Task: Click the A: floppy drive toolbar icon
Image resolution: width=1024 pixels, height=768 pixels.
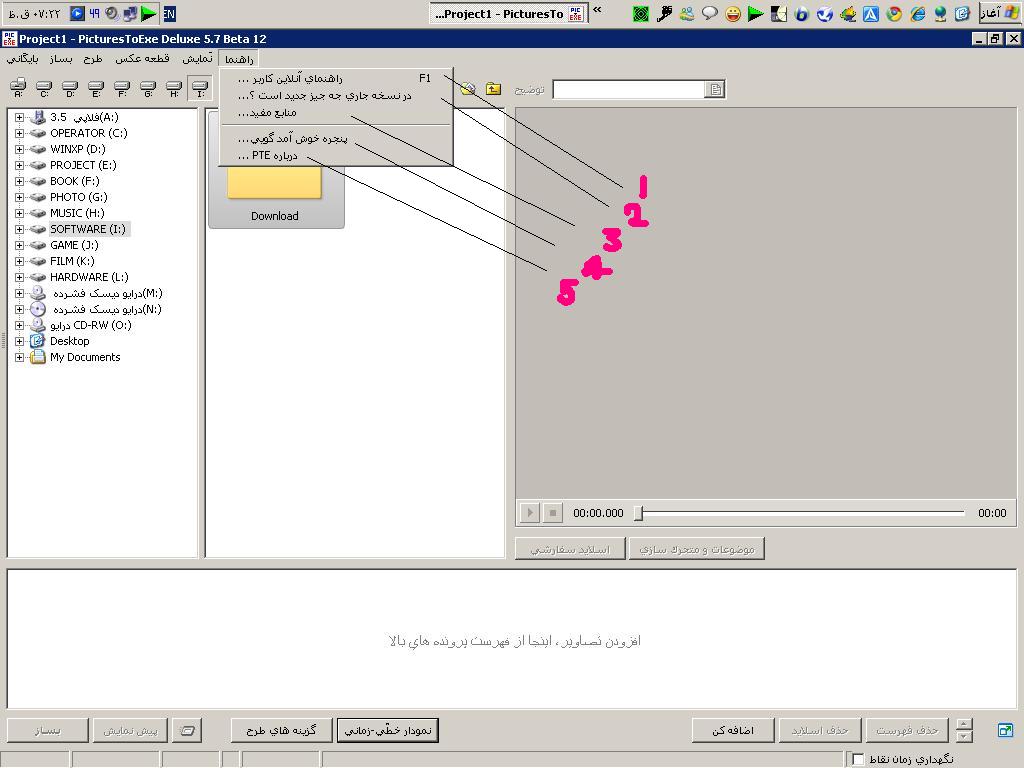Action: [x=18, y=89]
